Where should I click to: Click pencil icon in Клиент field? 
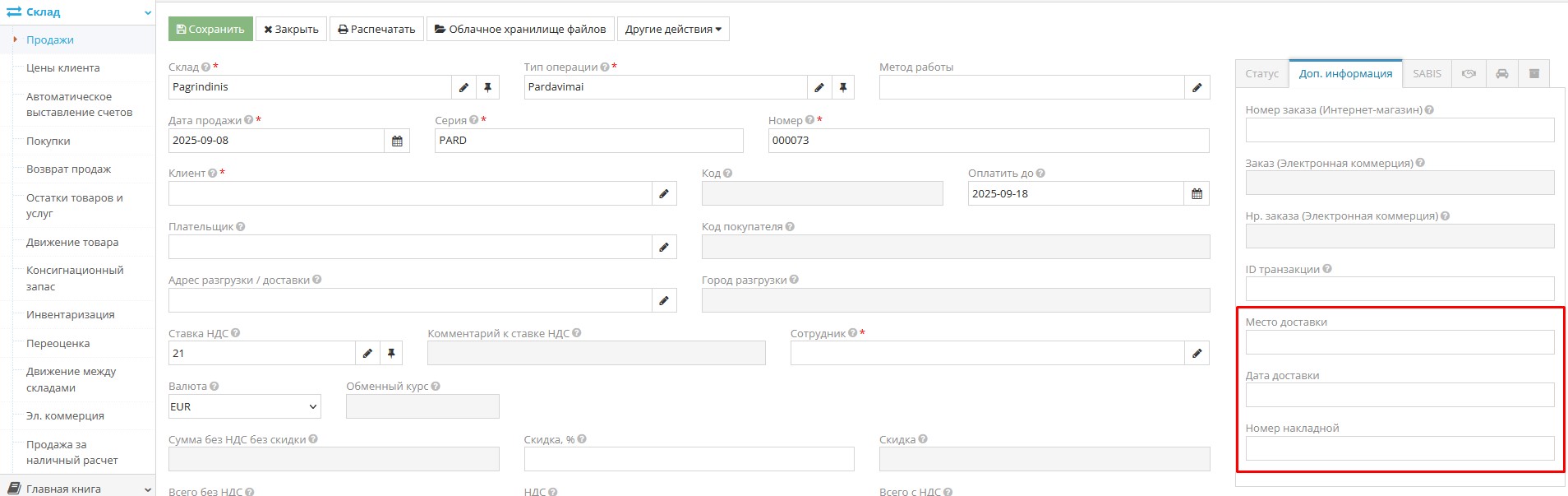click(664, 194)
